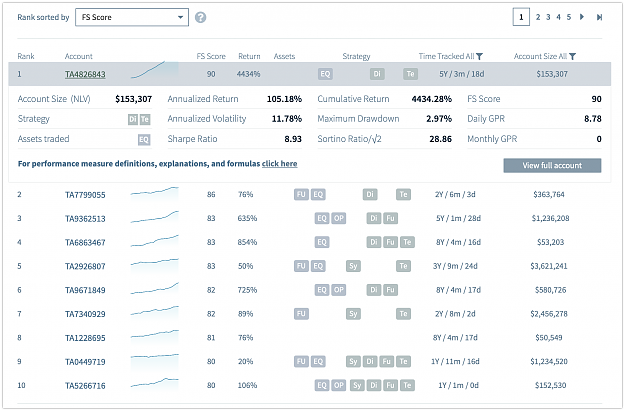Open account TA7799055

click(85, 195)
